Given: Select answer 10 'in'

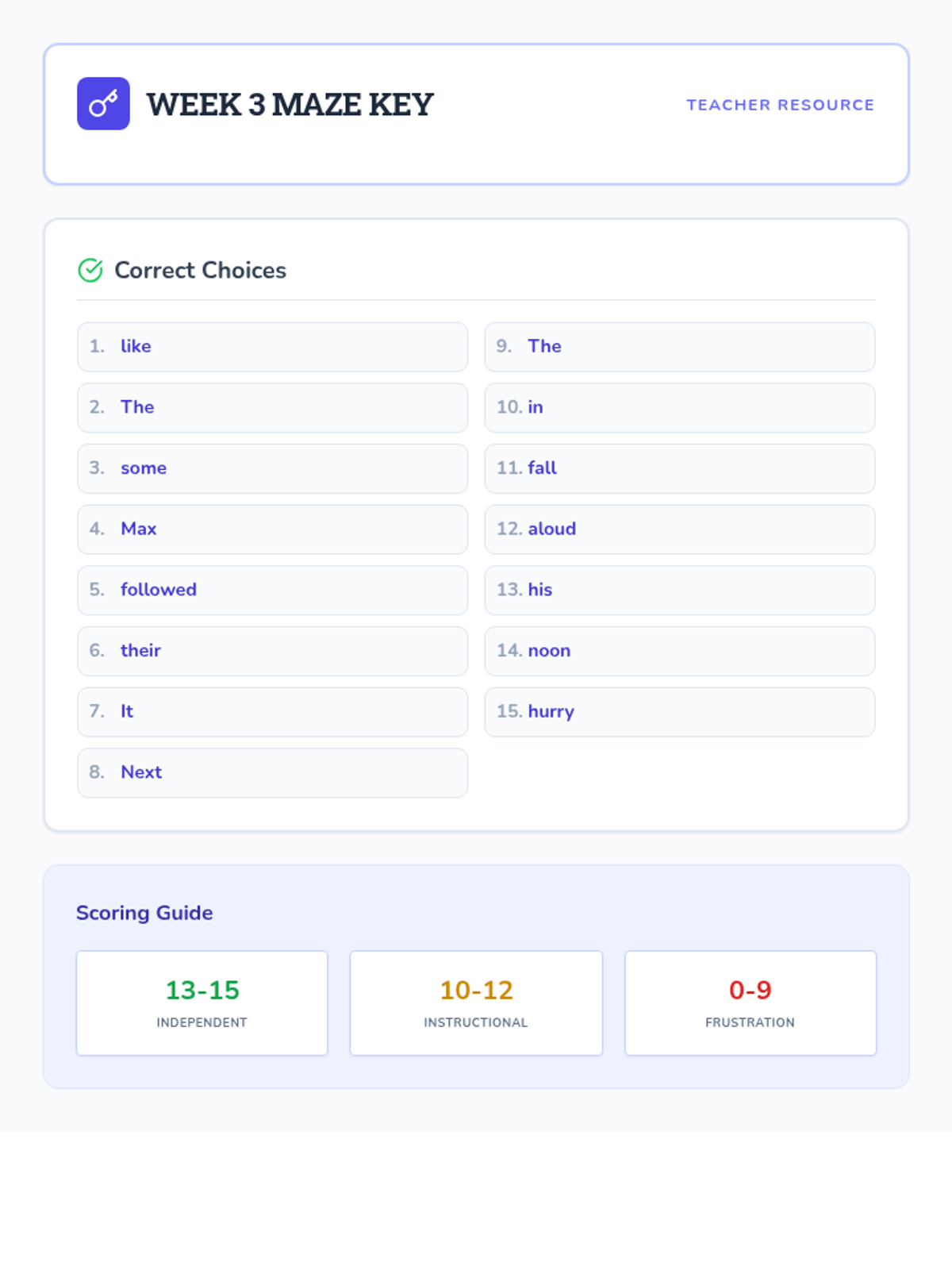Looking at the screenshot, I should click(680, 408).
